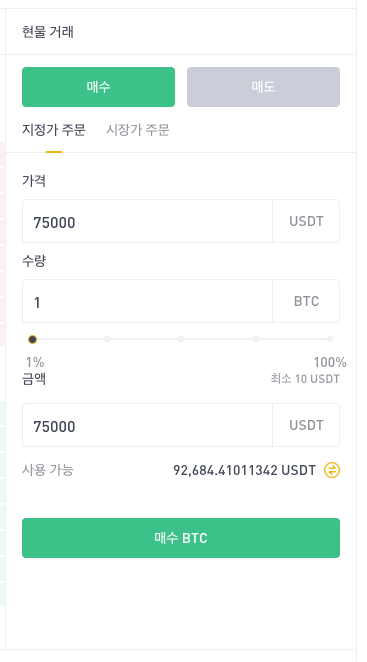The image size is (367, 662).
Task: Click the USDT unit label in amount field
Action: (306, 425)
